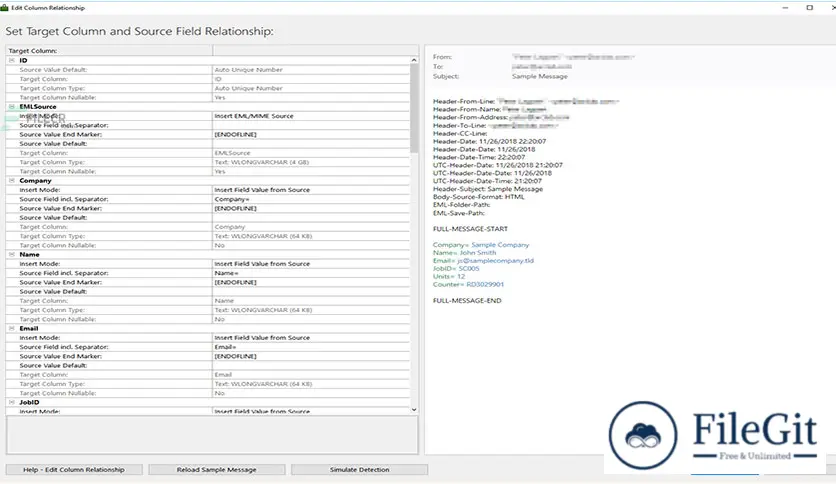
Task: Select Email Source Field value 'Email='
Action: 311,347
